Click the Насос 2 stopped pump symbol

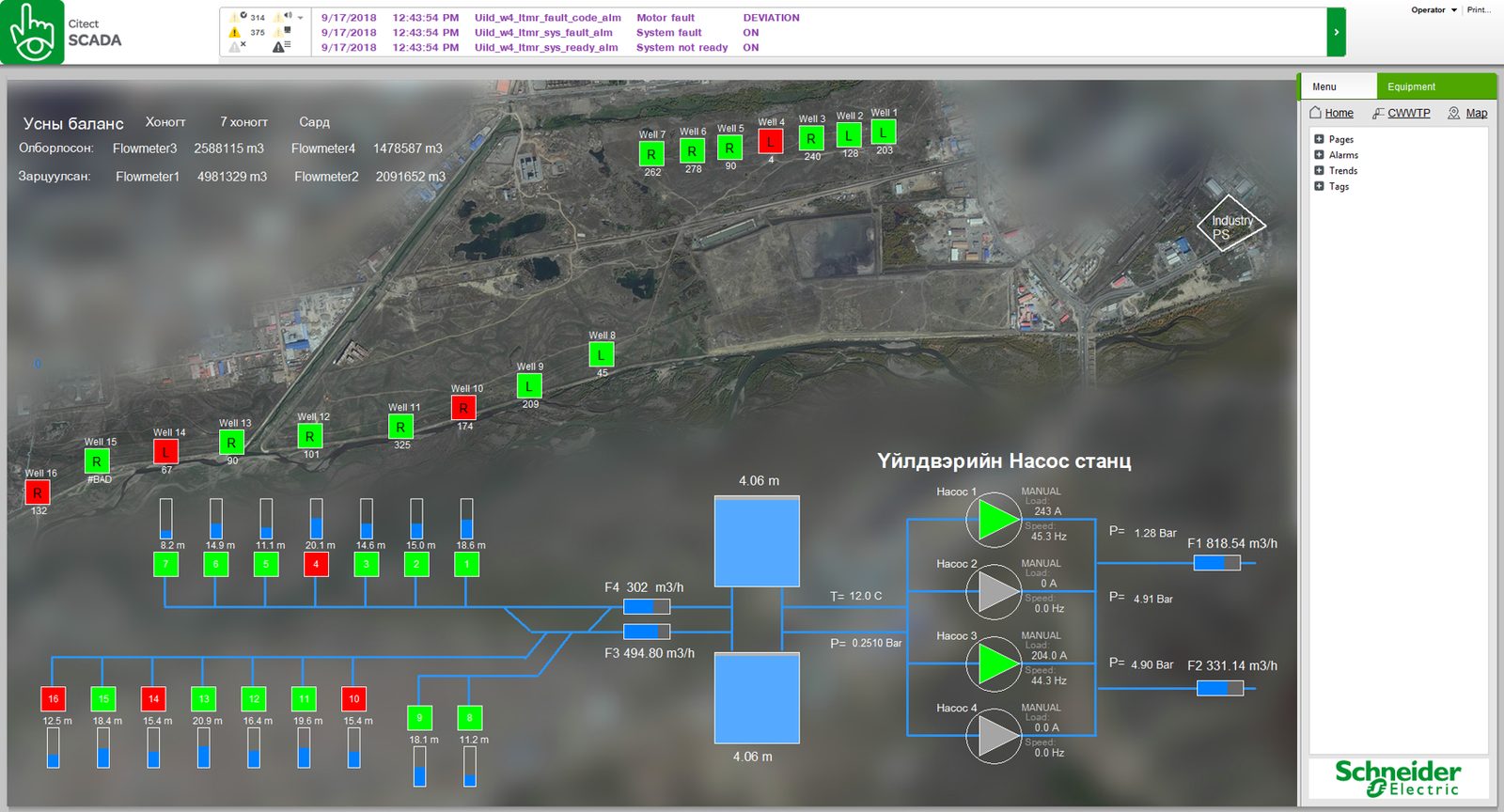click(994, 591)
